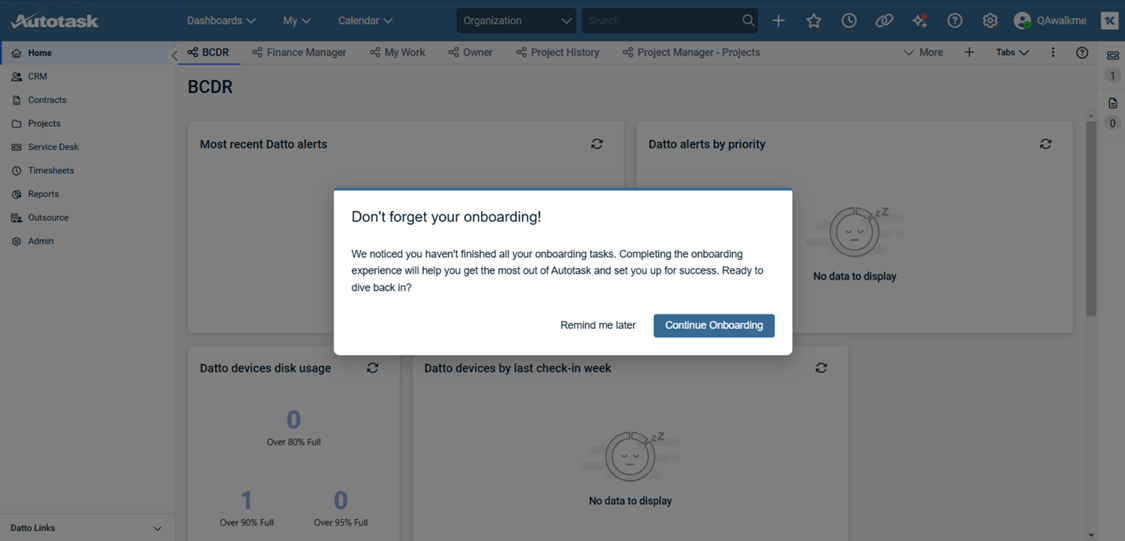
Task: Open Admin in the sidebar
Action: (x=88, y=241)
